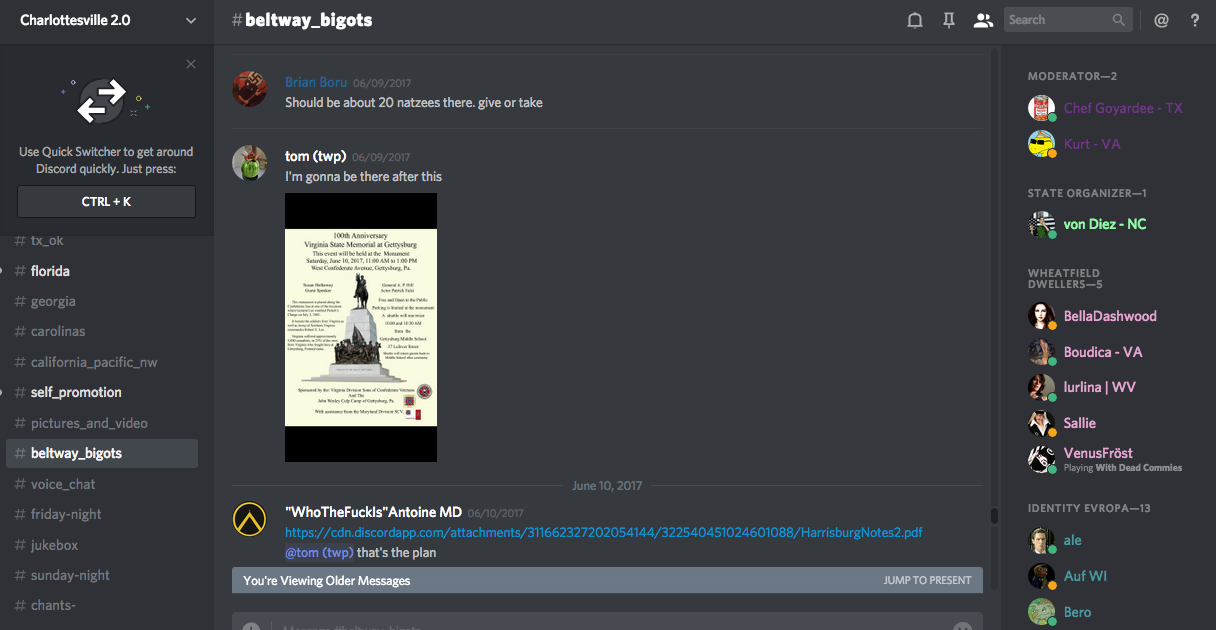Open the Gettysburg memorial flyer image

click(361, 327)
